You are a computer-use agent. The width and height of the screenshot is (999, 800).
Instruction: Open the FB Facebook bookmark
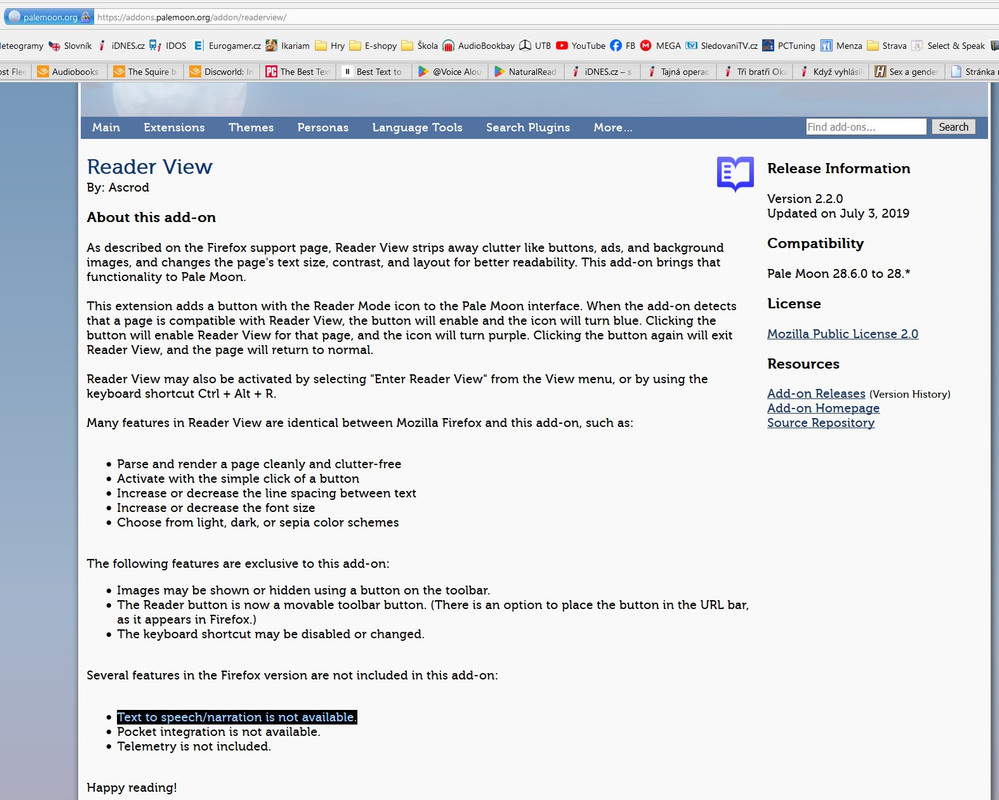622,46
